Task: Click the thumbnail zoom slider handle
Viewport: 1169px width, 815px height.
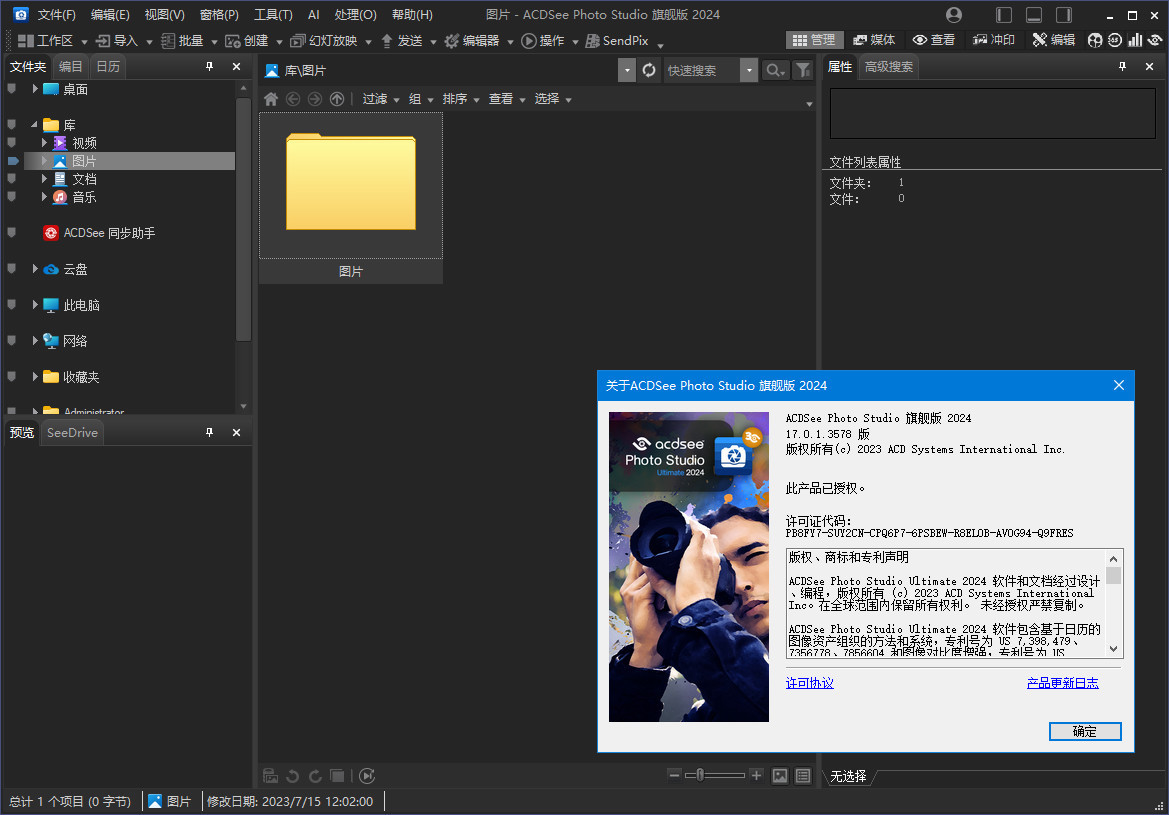Action: (701, 775)
